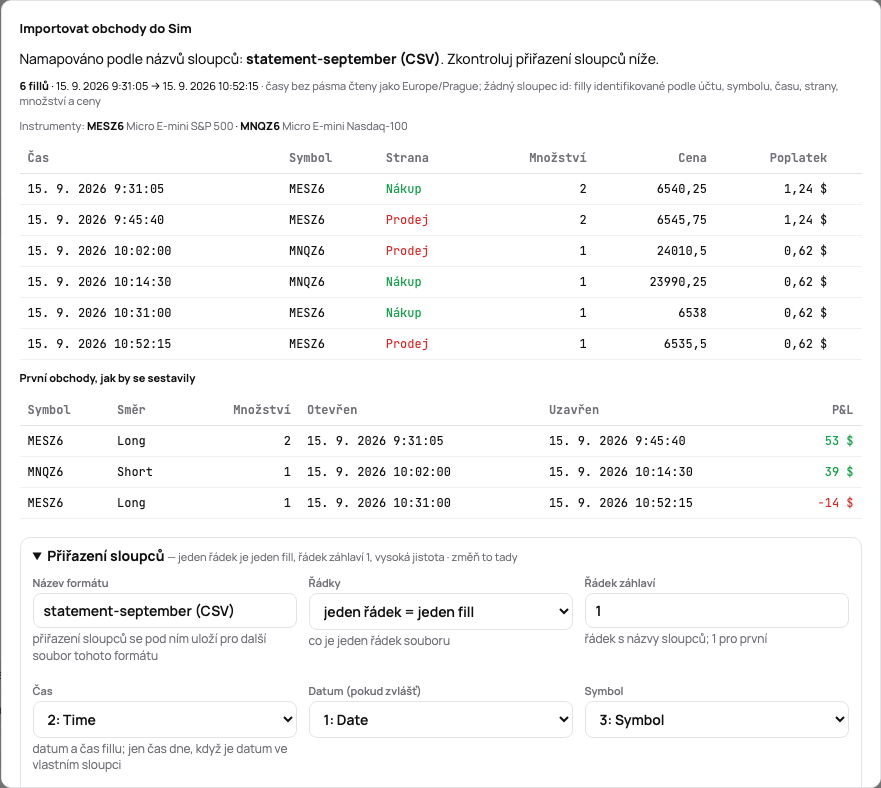Viewport: 881px width, 788px height.
Task: Click the price cell 6540,25
Action: (x=682, y=189)
